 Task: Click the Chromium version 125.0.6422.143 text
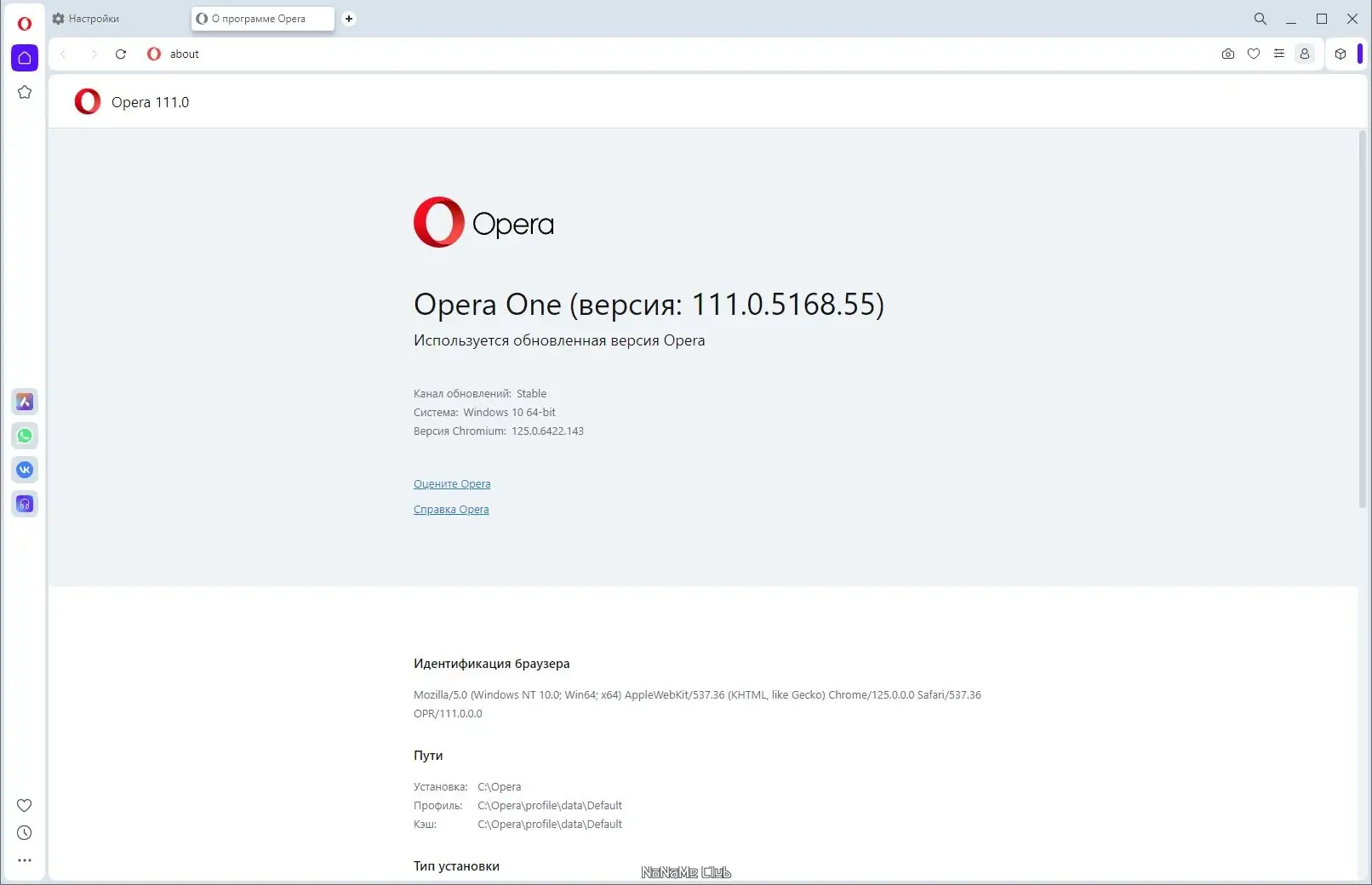tap(547, 431)
